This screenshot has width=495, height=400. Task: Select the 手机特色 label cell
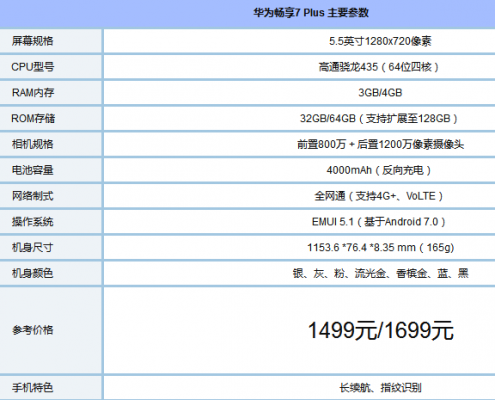coord(51,388)
